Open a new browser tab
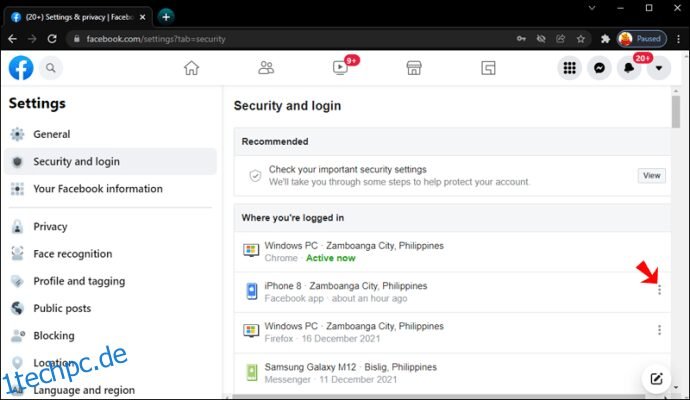 tap(166, 17)
